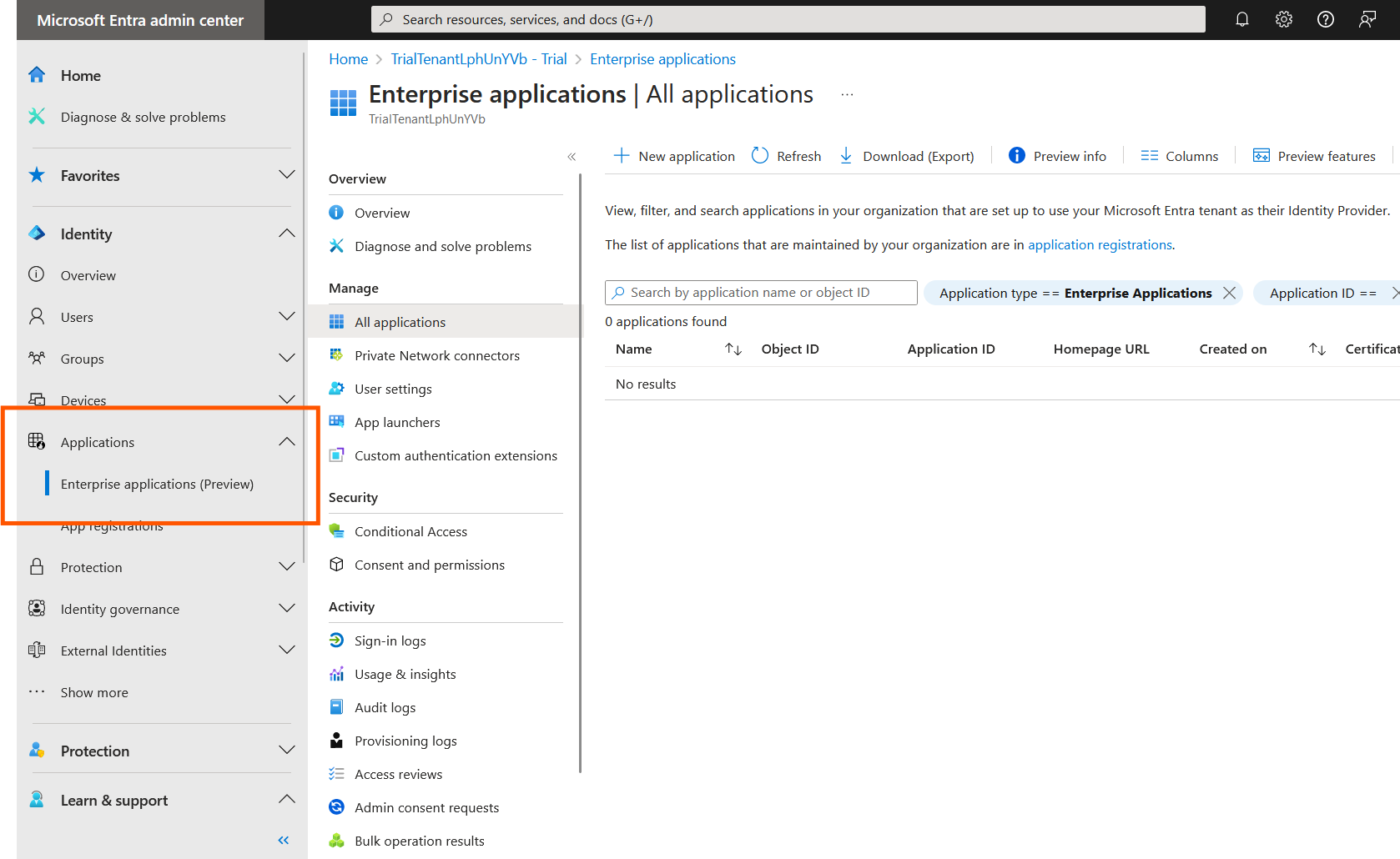Open the settings gear icon
The image size is (1400, 859).
point(1283,19)
